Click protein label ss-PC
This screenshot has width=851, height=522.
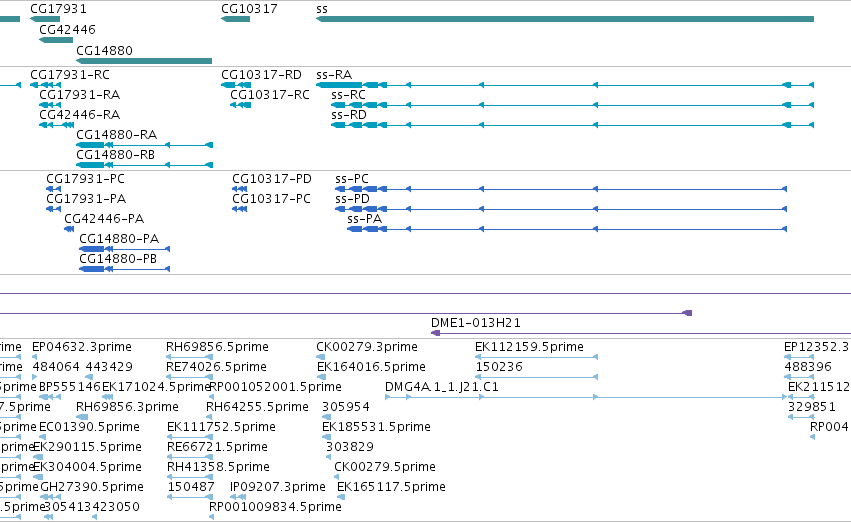[x=352, y=179]
